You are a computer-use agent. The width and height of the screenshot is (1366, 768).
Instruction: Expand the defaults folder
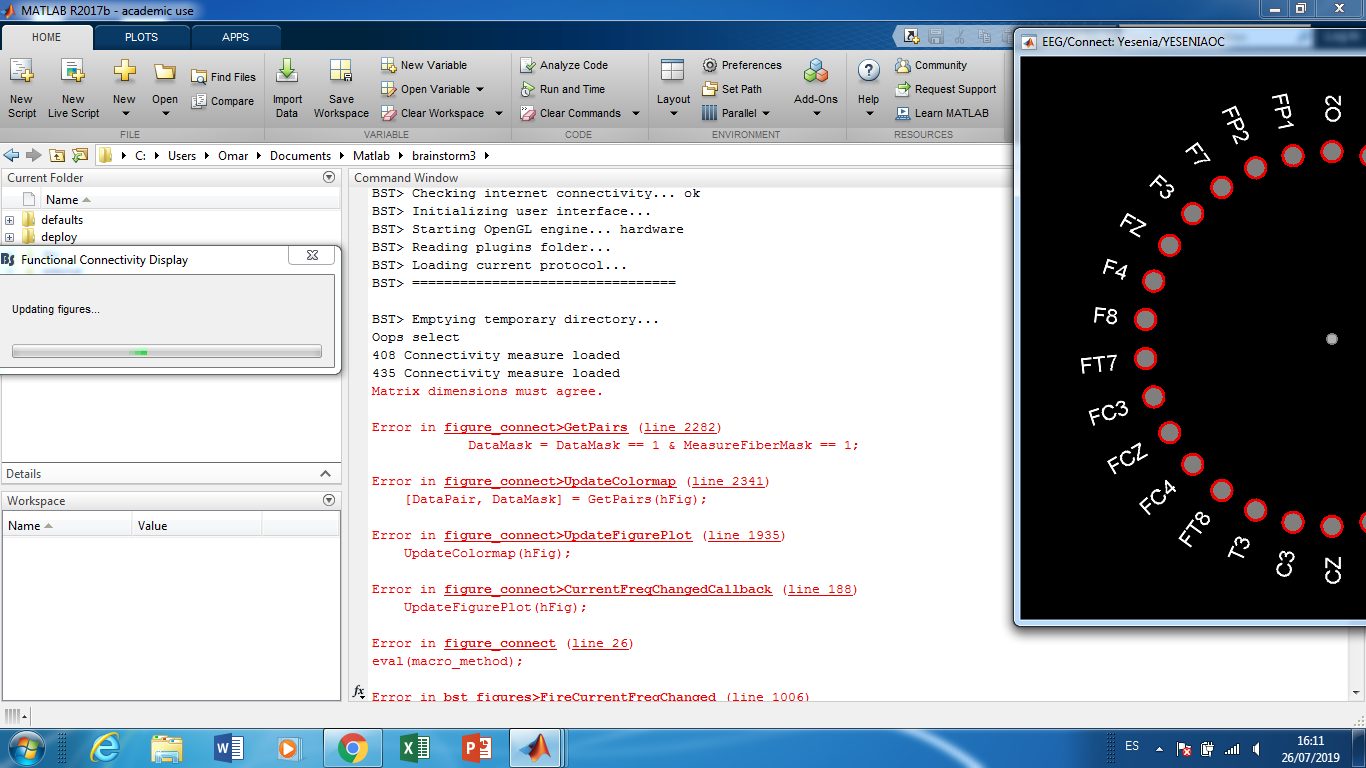[x=10, y=220]
